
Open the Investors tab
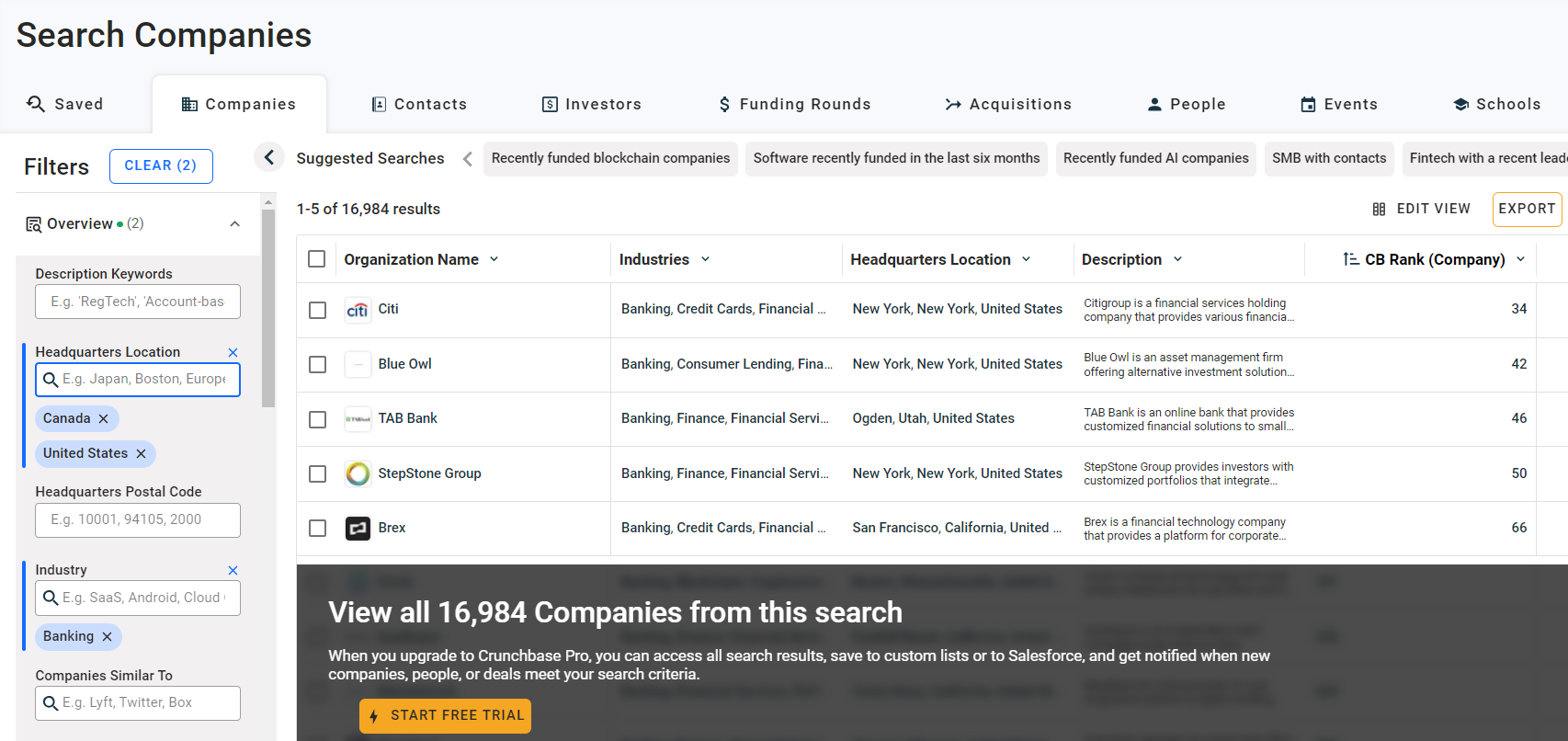pyautogui.click(x=591, y=104)
